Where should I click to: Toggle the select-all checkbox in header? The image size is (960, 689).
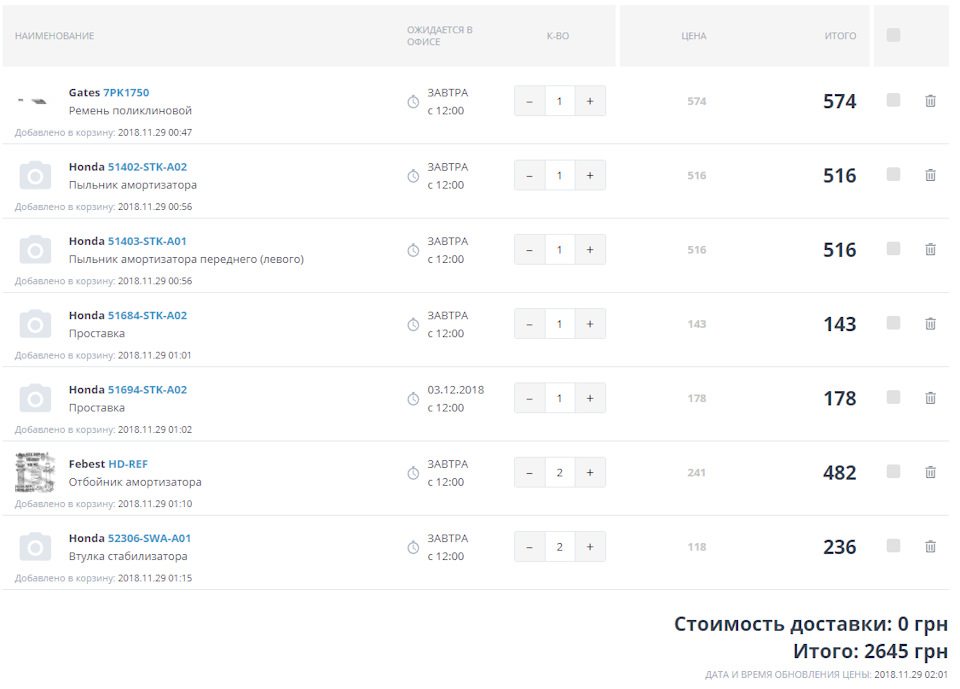893,35
